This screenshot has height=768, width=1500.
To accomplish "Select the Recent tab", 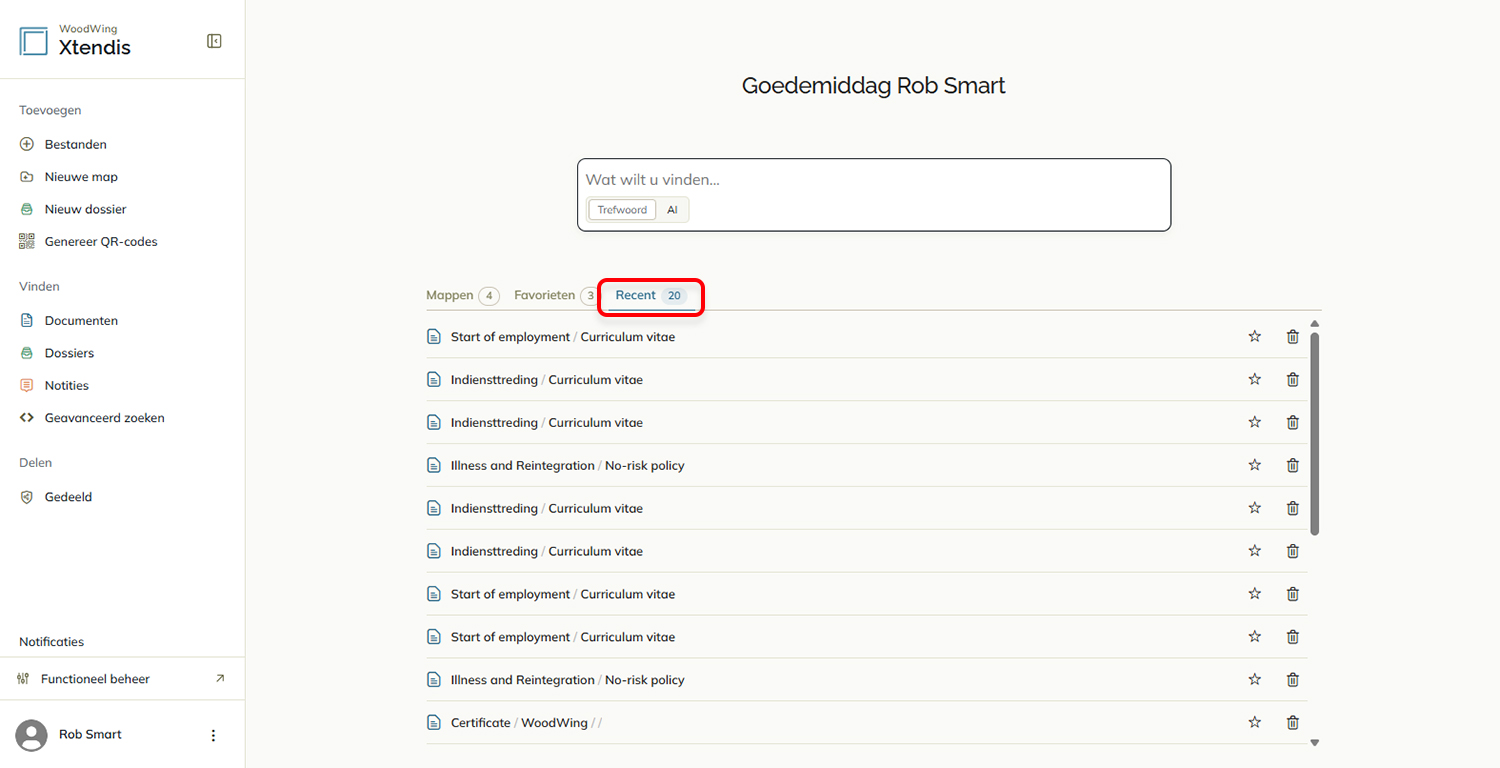I will coord(651,295).
